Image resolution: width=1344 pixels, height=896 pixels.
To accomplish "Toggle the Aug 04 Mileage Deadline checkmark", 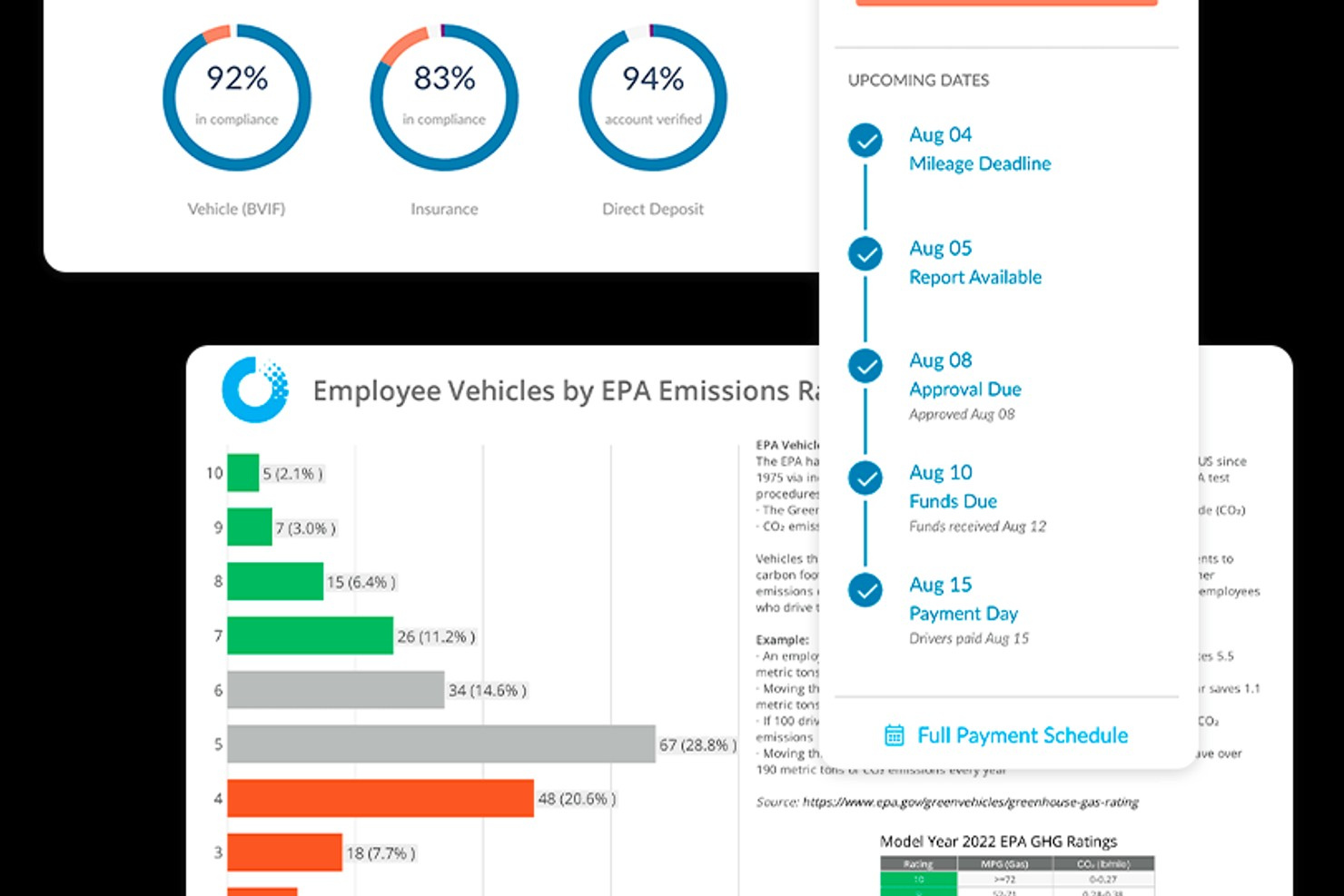I will 865,141.
